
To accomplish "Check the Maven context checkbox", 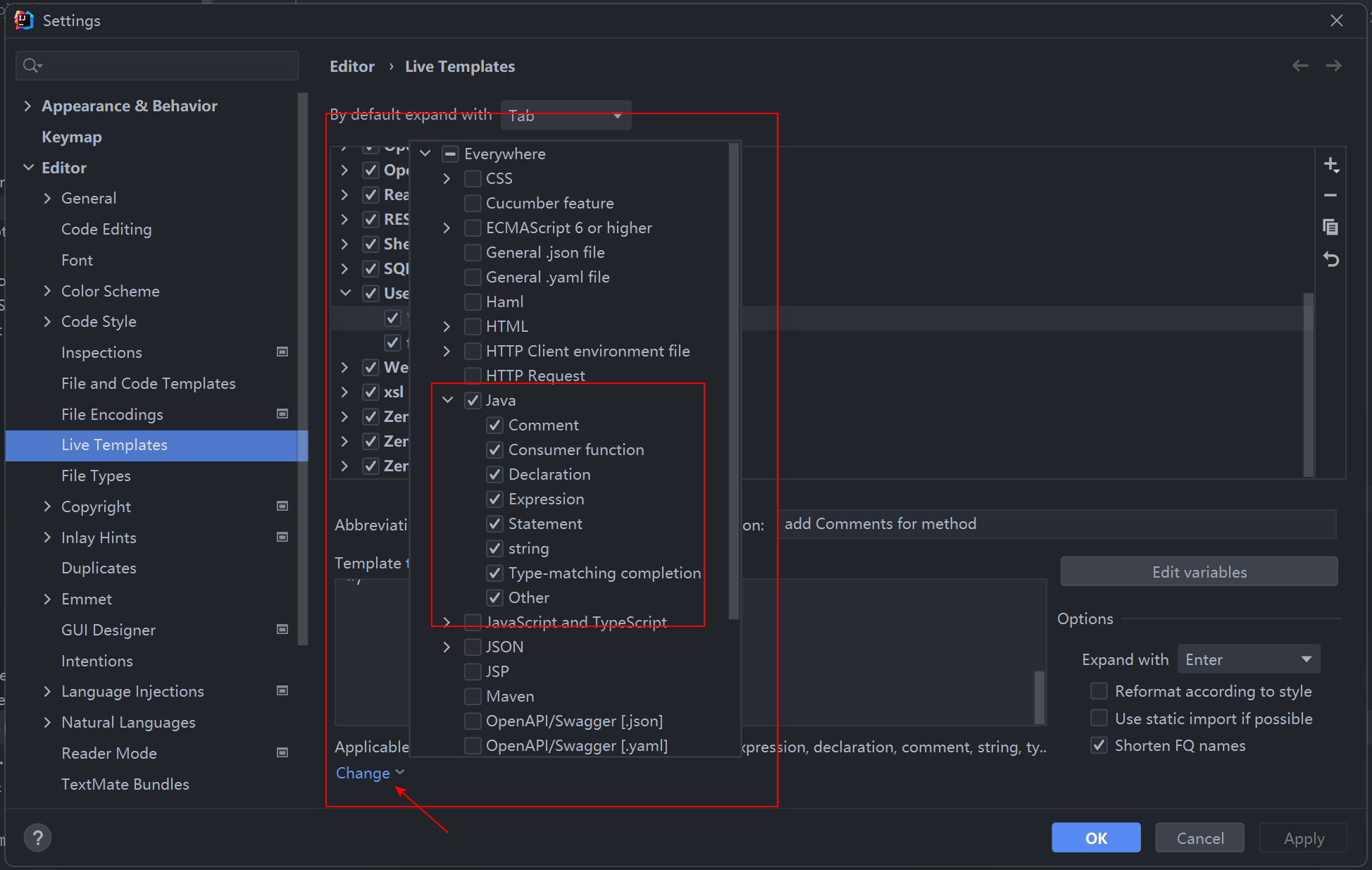I will (473, 697).
